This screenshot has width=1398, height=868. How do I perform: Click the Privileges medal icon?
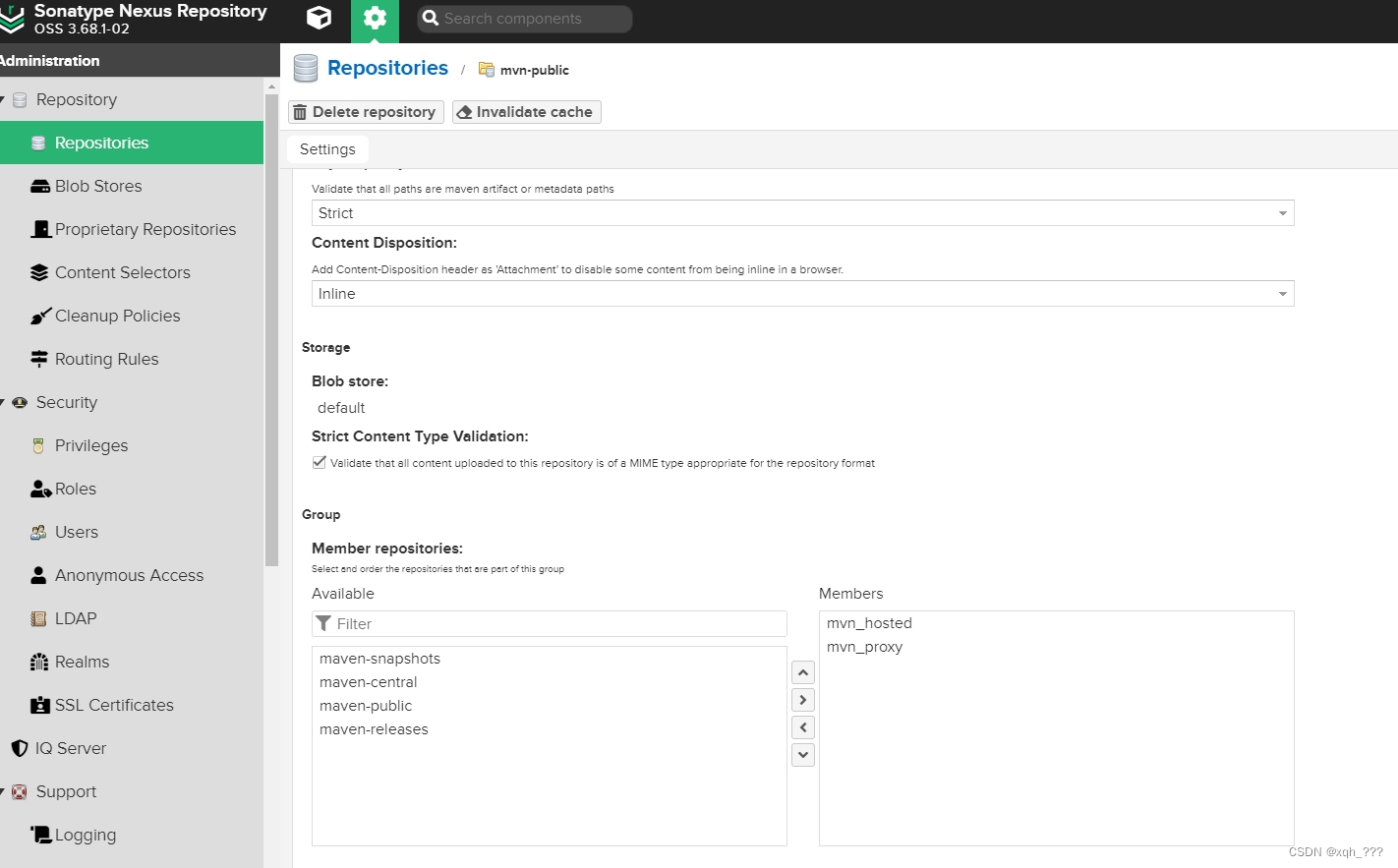tap(38, 445)
